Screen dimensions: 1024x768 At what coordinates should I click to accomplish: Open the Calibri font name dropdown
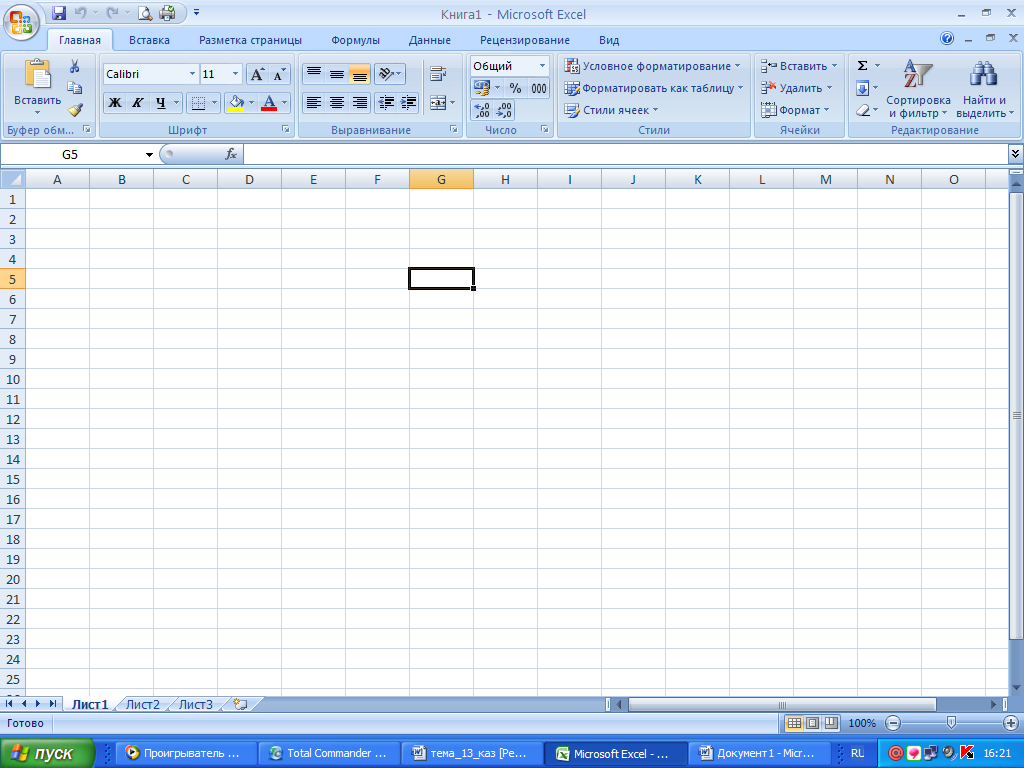point(192,74)
